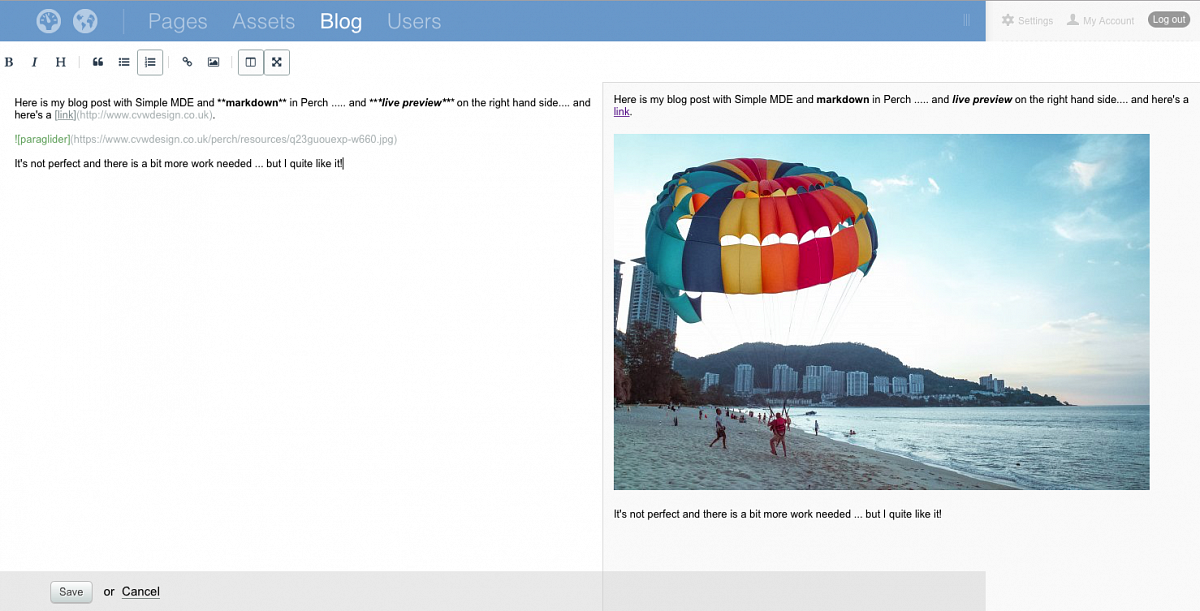Open the Assets section
Screen dimensions: 1200x611
[264, 21]
